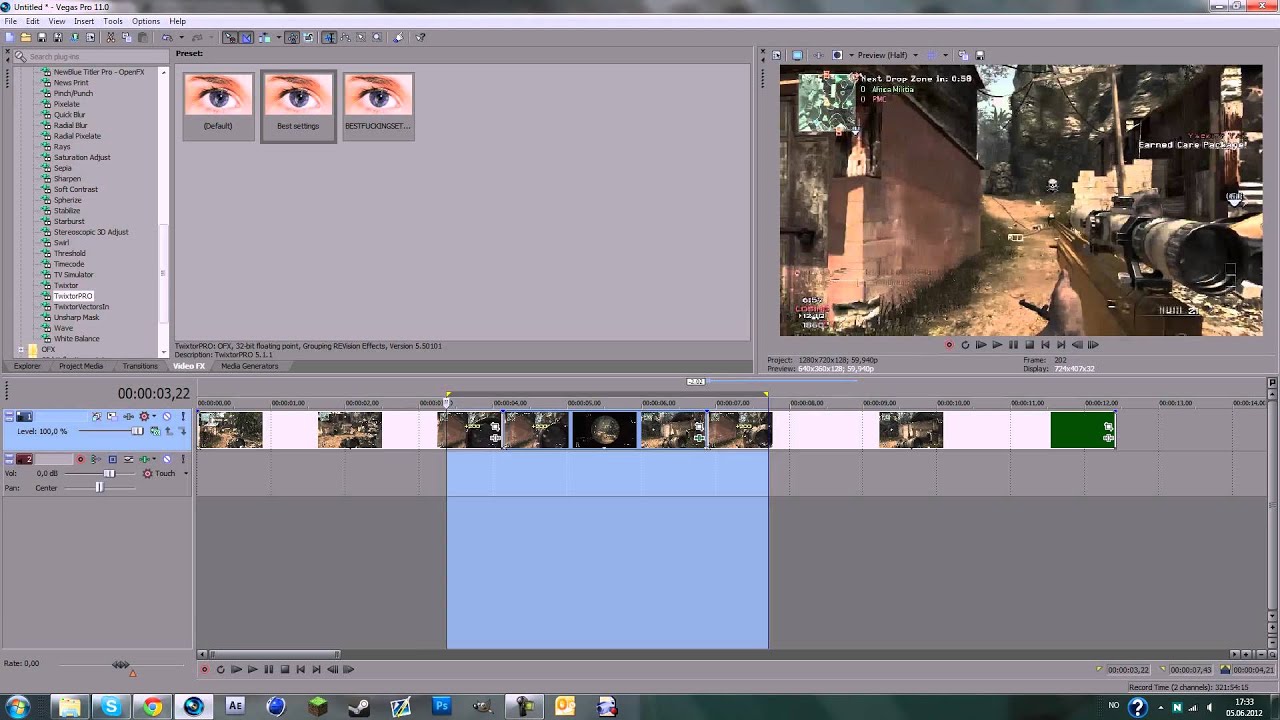The width and height of the screenshot is (1280, 720).
Task: Select the Best settings preset thumbnail
Action: 298,106
